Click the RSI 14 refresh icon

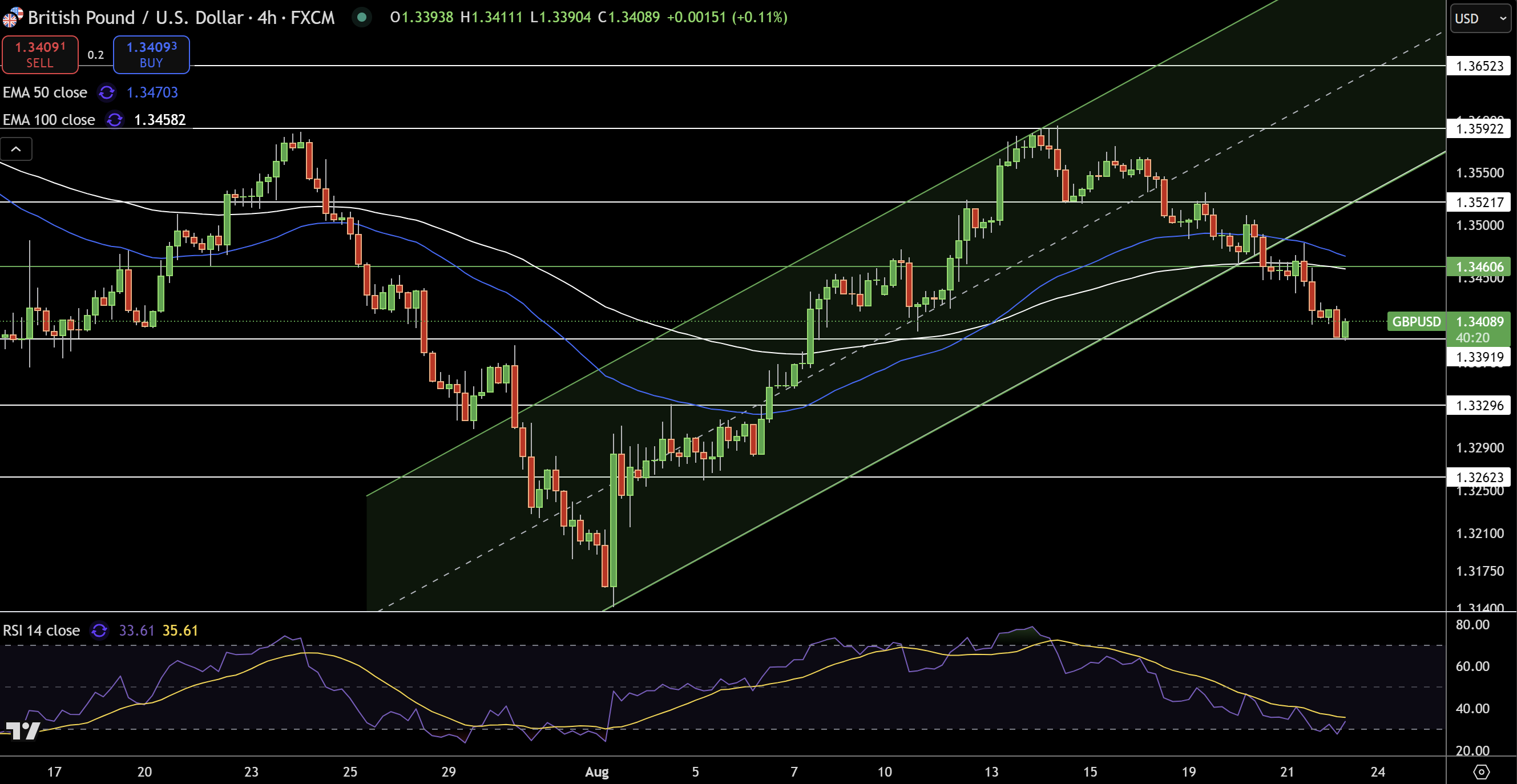tap(99, 631)
